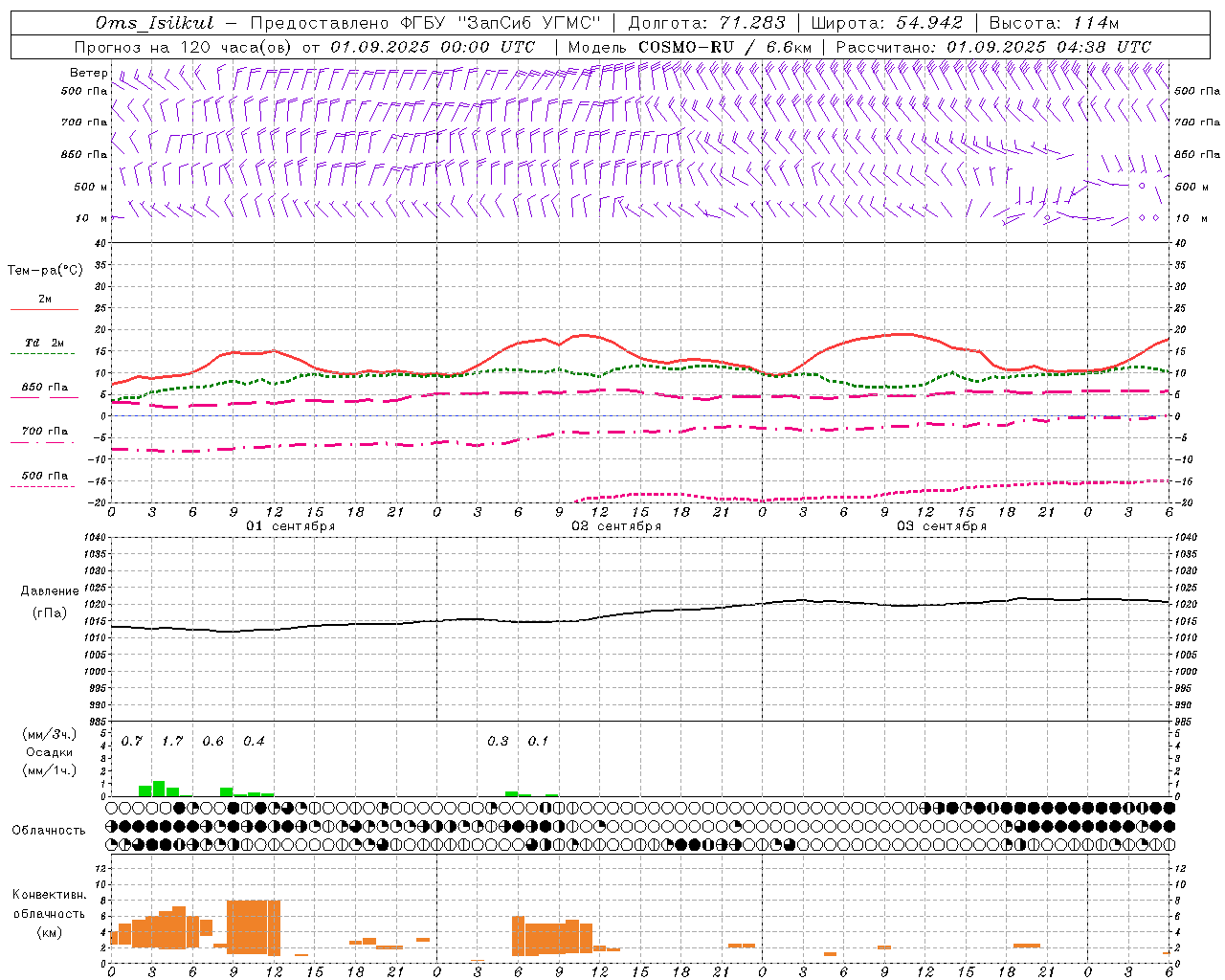Click the Осадки precipitation label
The height and width of the screenshot is (980, 1225).
click(x=50, y=752)
